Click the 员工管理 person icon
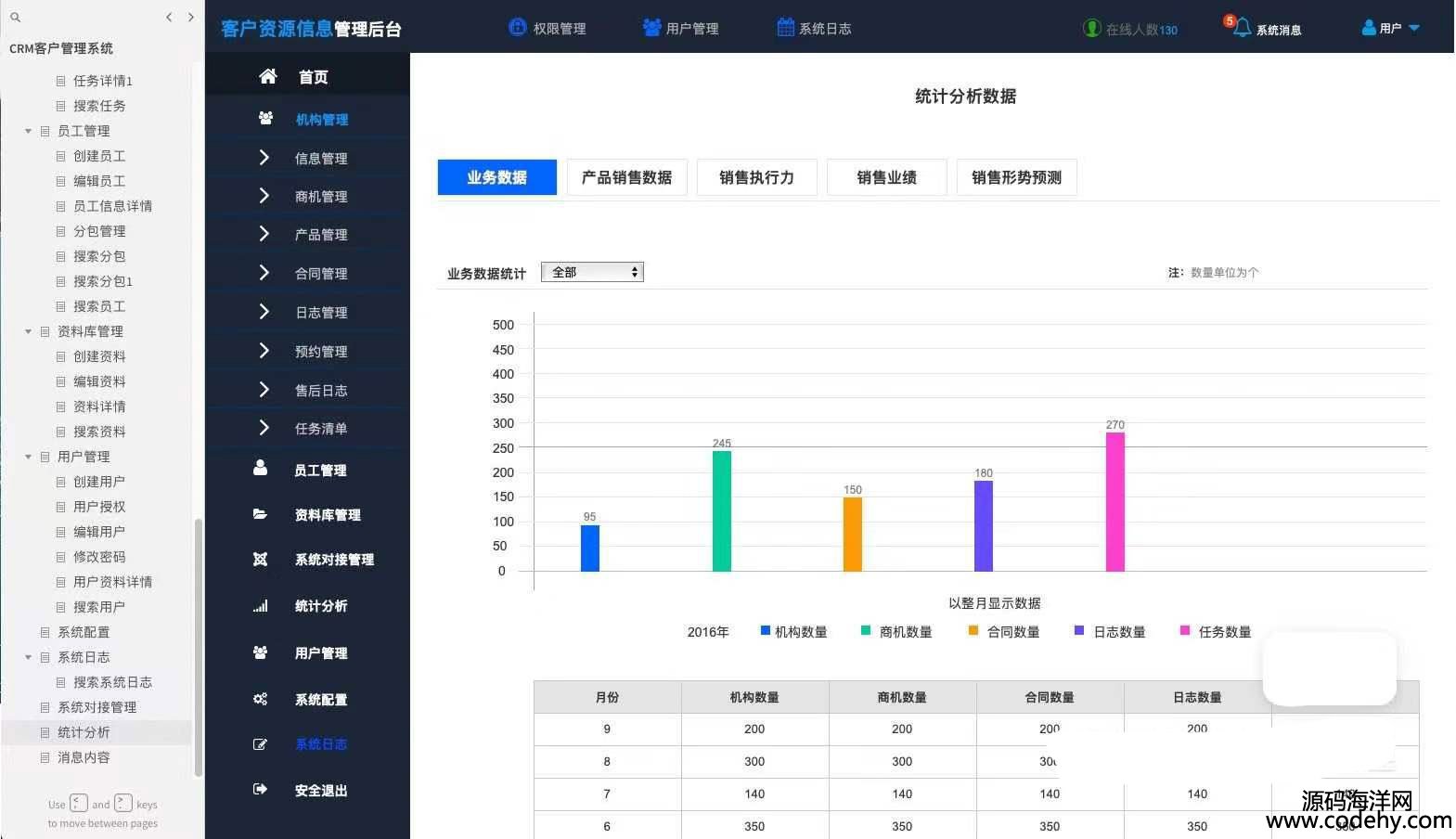The height and width of the screenshot is (839, 1456). [261, 468]
